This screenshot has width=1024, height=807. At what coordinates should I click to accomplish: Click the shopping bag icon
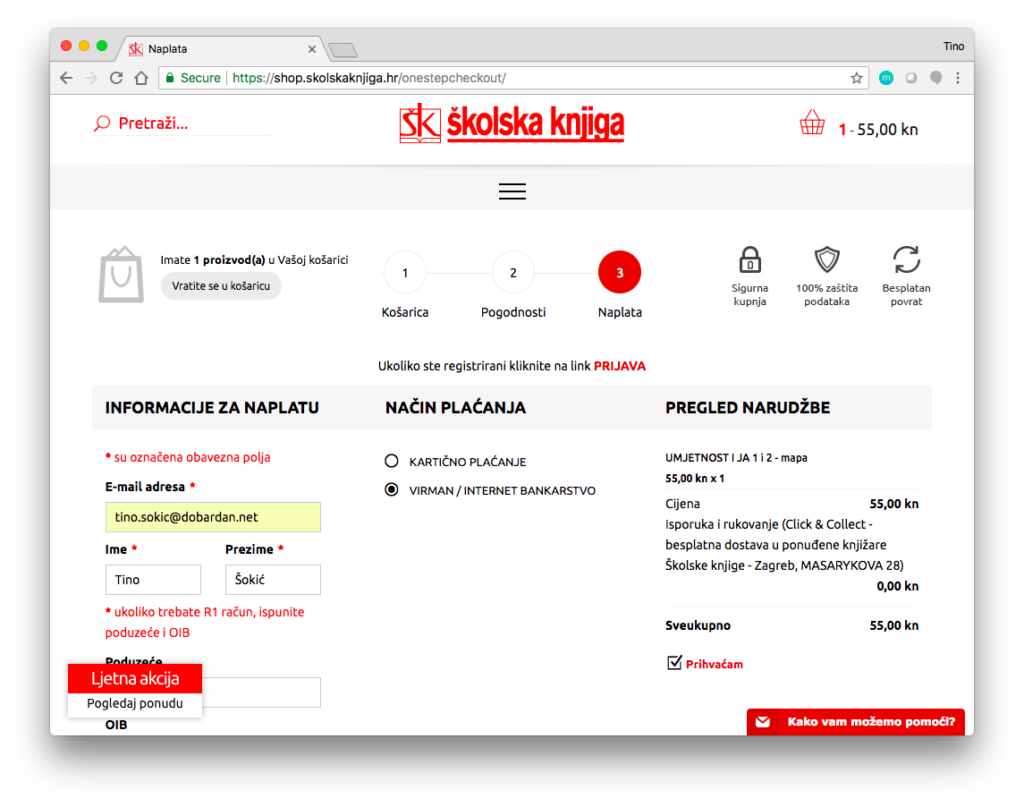[x=120, y=274]
